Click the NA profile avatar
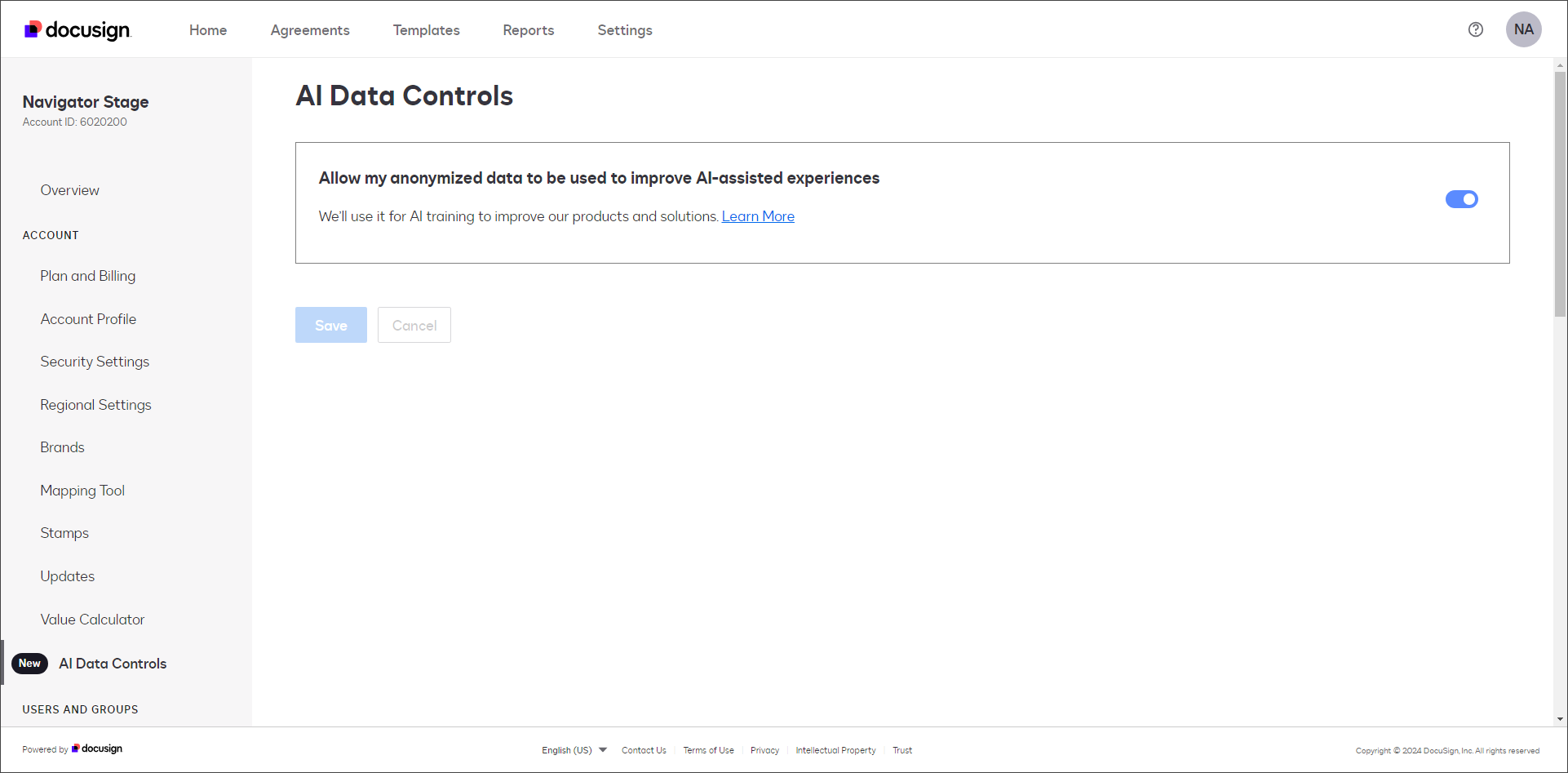The width and height of the screenshot is (1568, 773). click(x=1524, y=29)
